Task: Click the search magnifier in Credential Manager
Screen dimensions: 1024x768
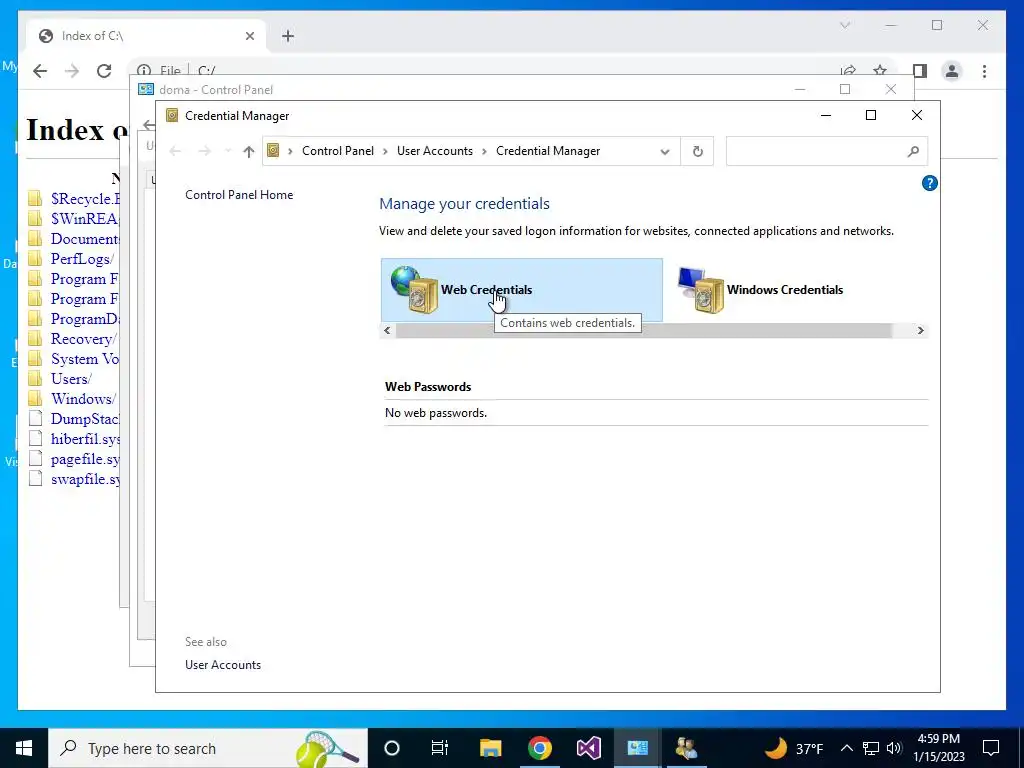Action: pos(913,152)
